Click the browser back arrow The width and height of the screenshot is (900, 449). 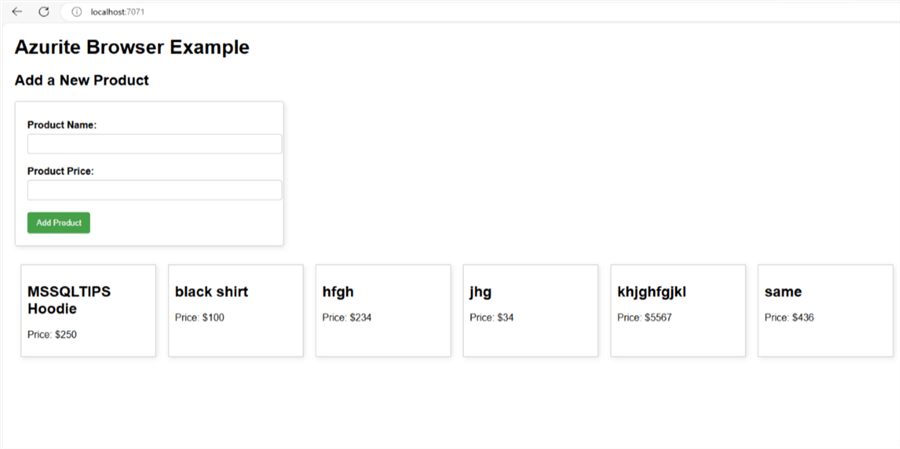(x=17, y=11)
